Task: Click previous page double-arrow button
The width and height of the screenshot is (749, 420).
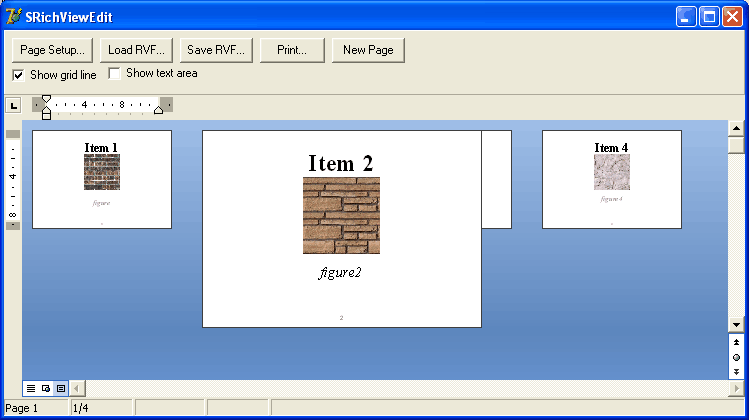Action: pos(737,342)
